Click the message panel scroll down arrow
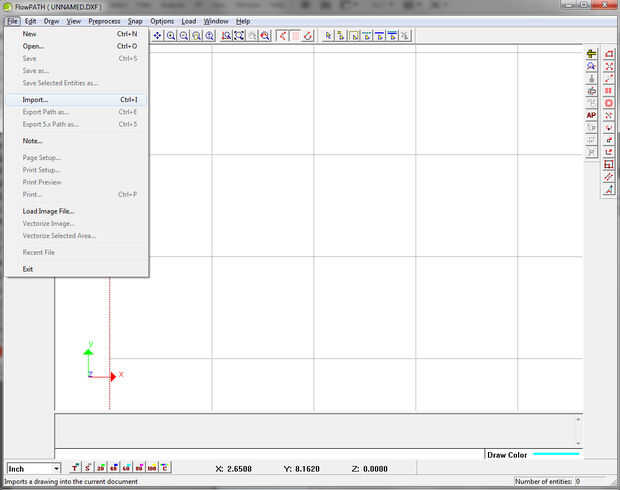This screenshot has width=620, height=490. click(578, 443)
